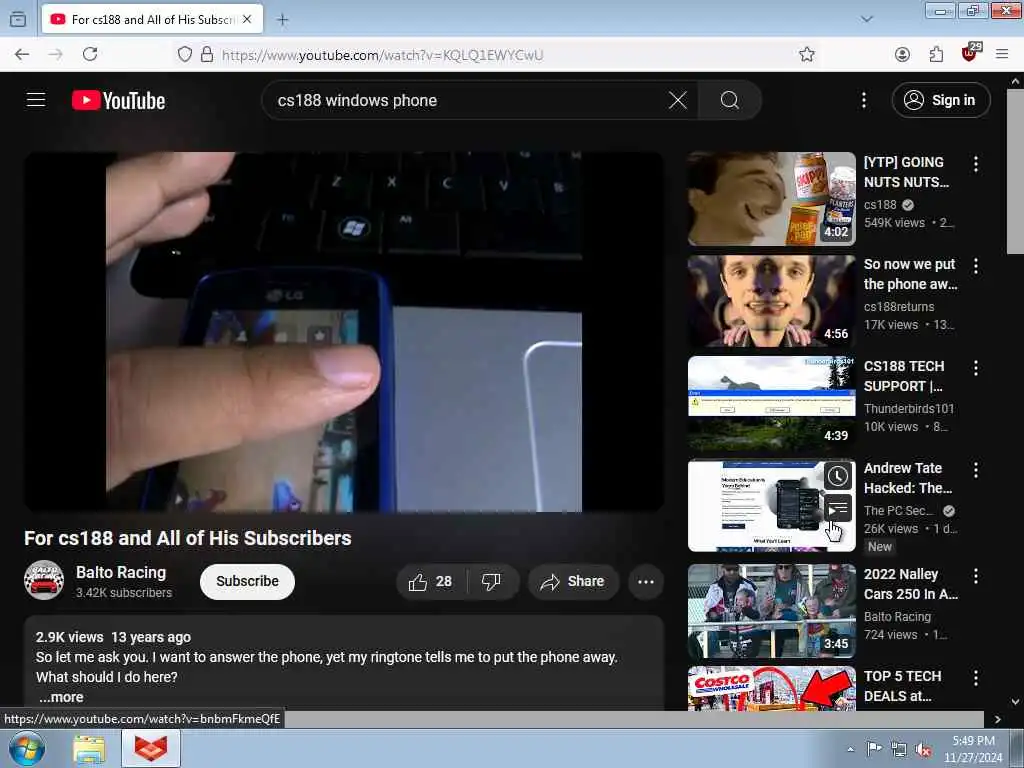
Task: Click the video player
Action: 344,332
